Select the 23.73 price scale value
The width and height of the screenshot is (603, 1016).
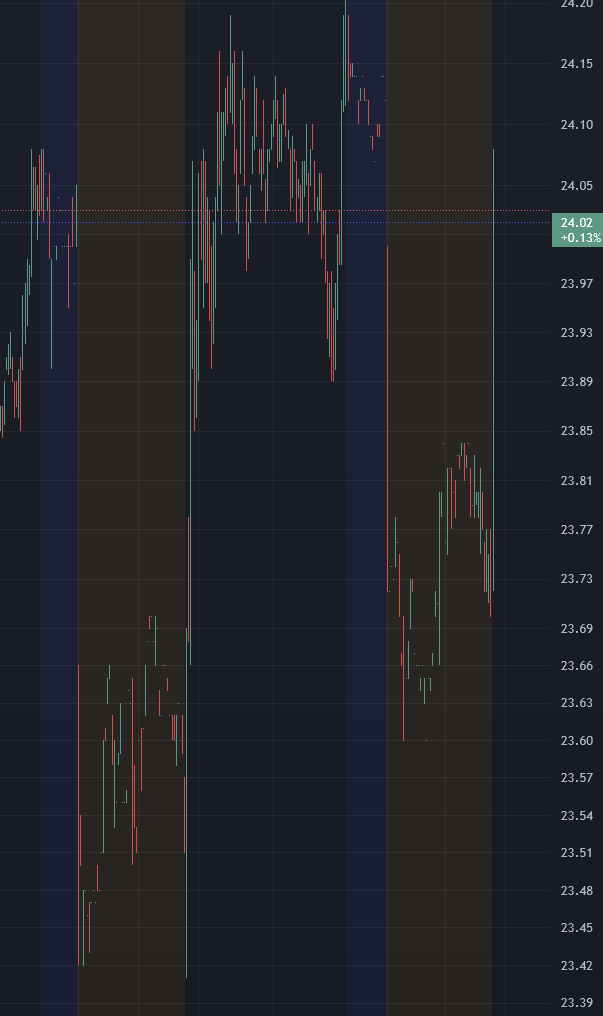pos(576,579)
